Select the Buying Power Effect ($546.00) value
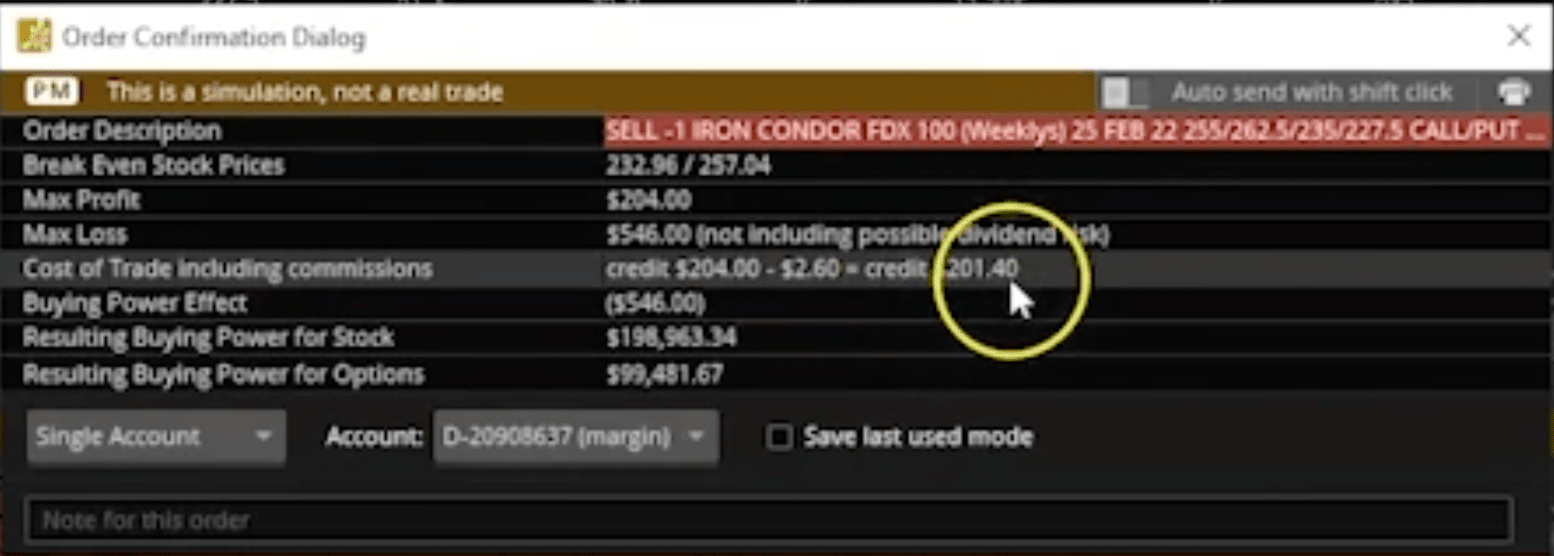The width and height of the screenshot is (1554, 556). (x=655, y=303)
